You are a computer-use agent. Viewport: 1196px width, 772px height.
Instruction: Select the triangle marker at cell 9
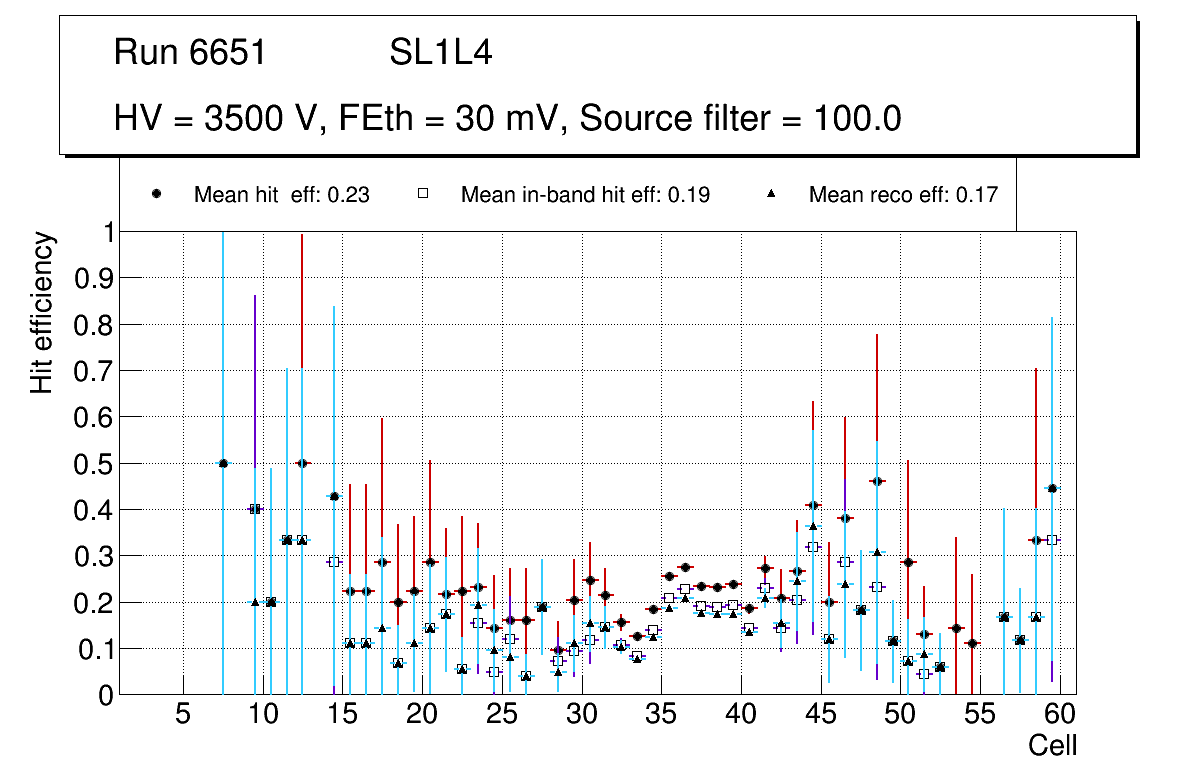[x=255, y=602]
